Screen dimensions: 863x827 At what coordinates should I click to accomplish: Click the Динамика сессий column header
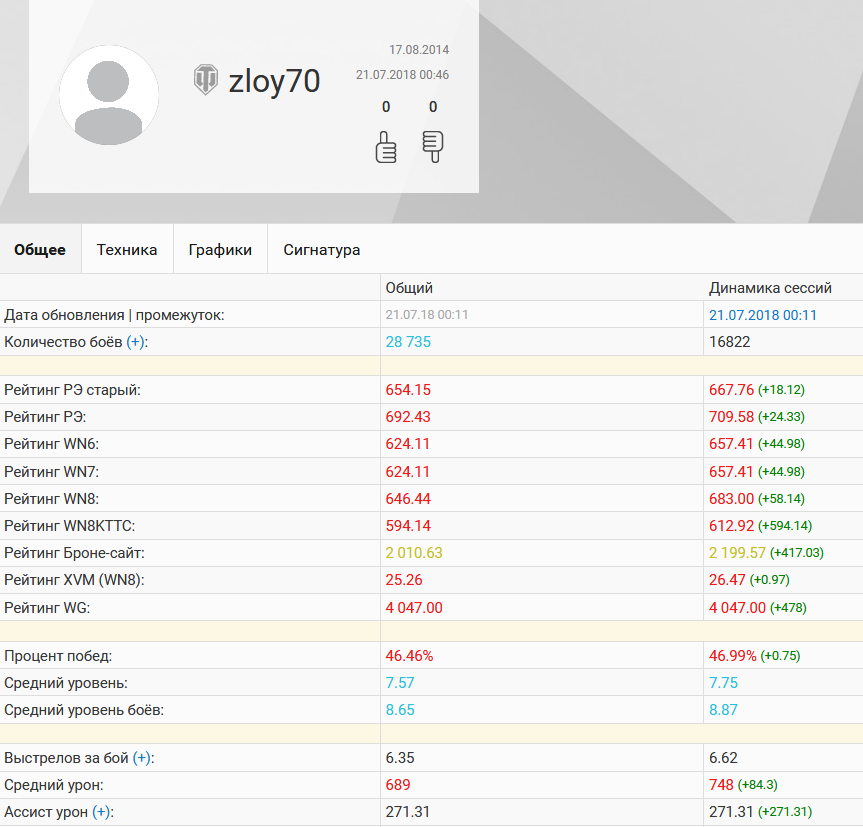(770, 288)
